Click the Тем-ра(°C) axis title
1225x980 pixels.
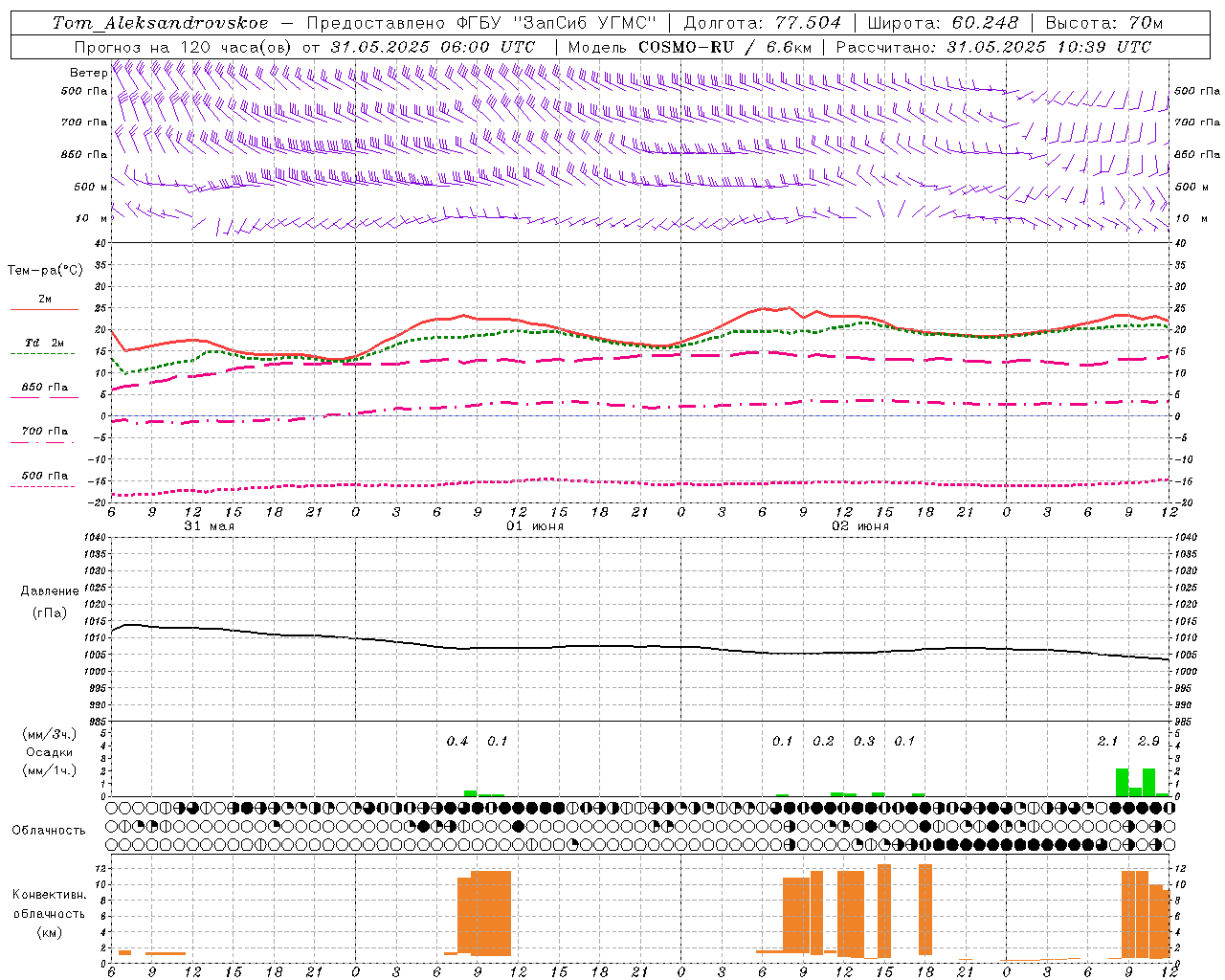tap(45, 271)
